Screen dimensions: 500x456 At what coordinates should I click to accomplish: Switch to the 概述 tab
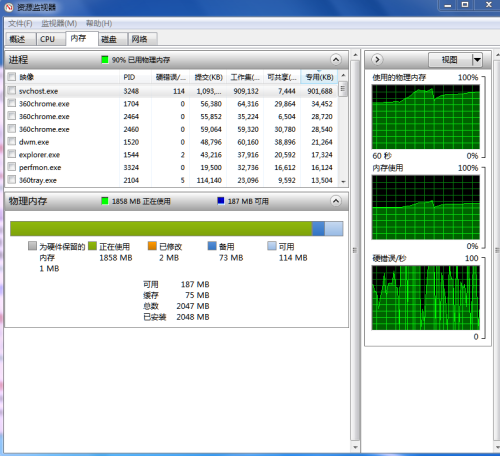click(20, 39)
